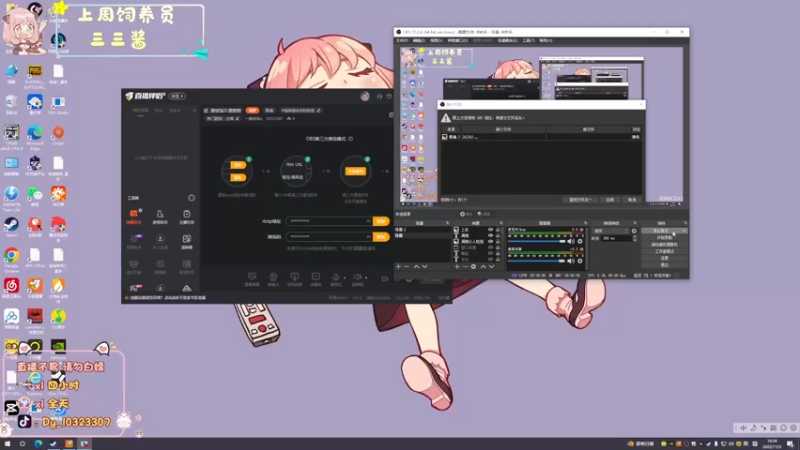Open the Help menu in OBS

[545, 40]
